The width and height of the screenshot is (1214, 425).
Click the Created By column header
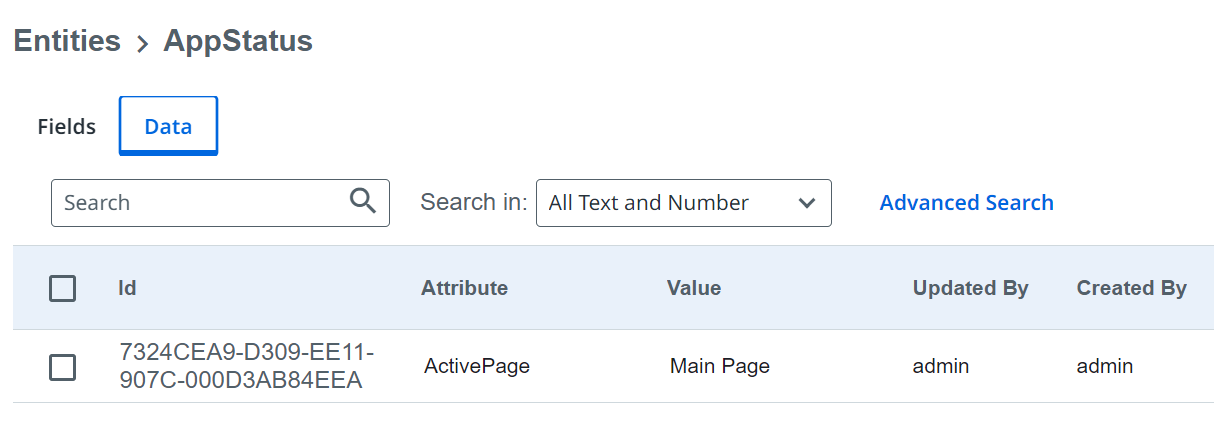pyautogui.click(x=1131, y=288)
